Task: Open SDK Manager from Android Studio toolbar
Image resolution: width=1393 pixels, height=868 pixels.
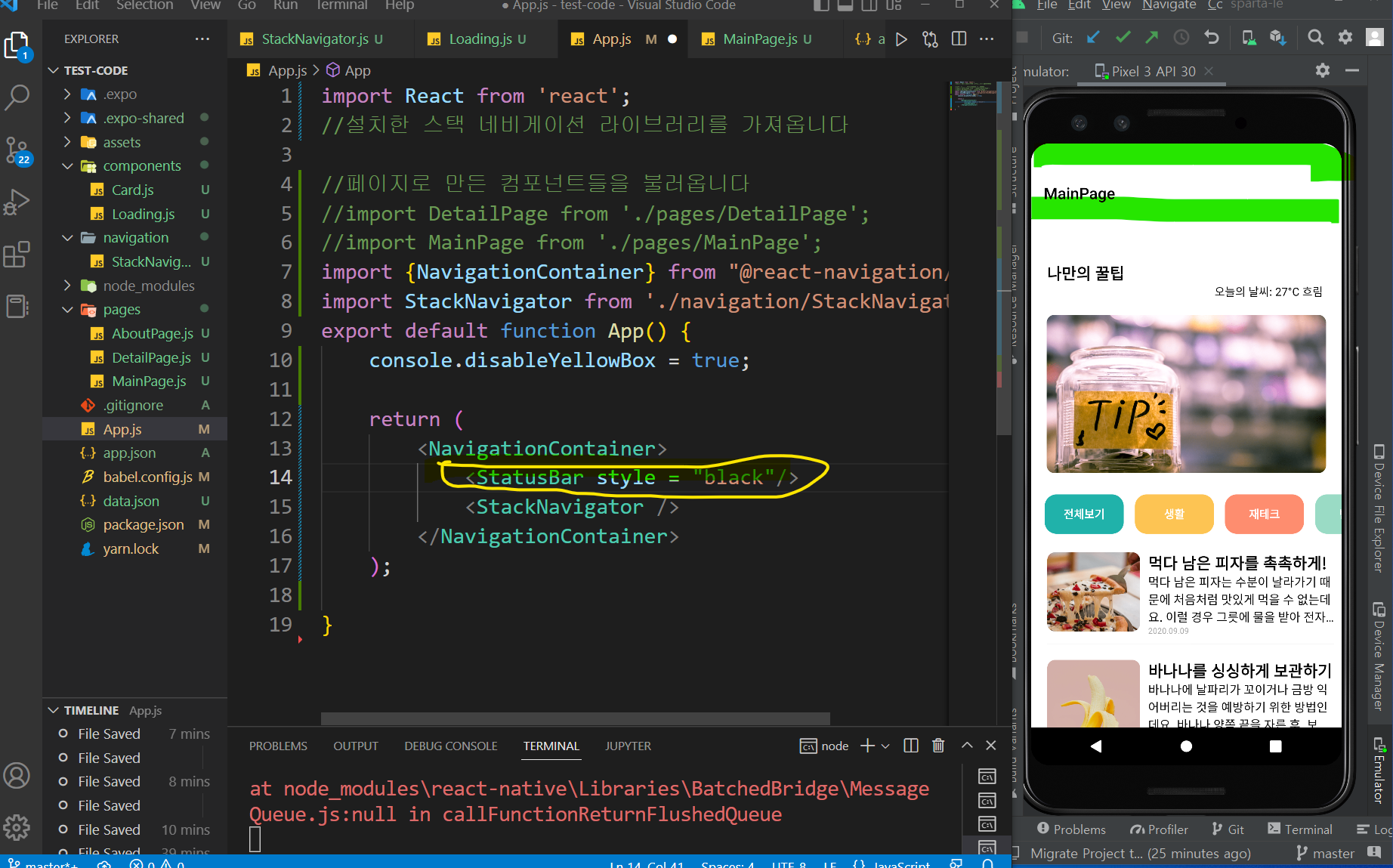Action: coord(1277,37)
